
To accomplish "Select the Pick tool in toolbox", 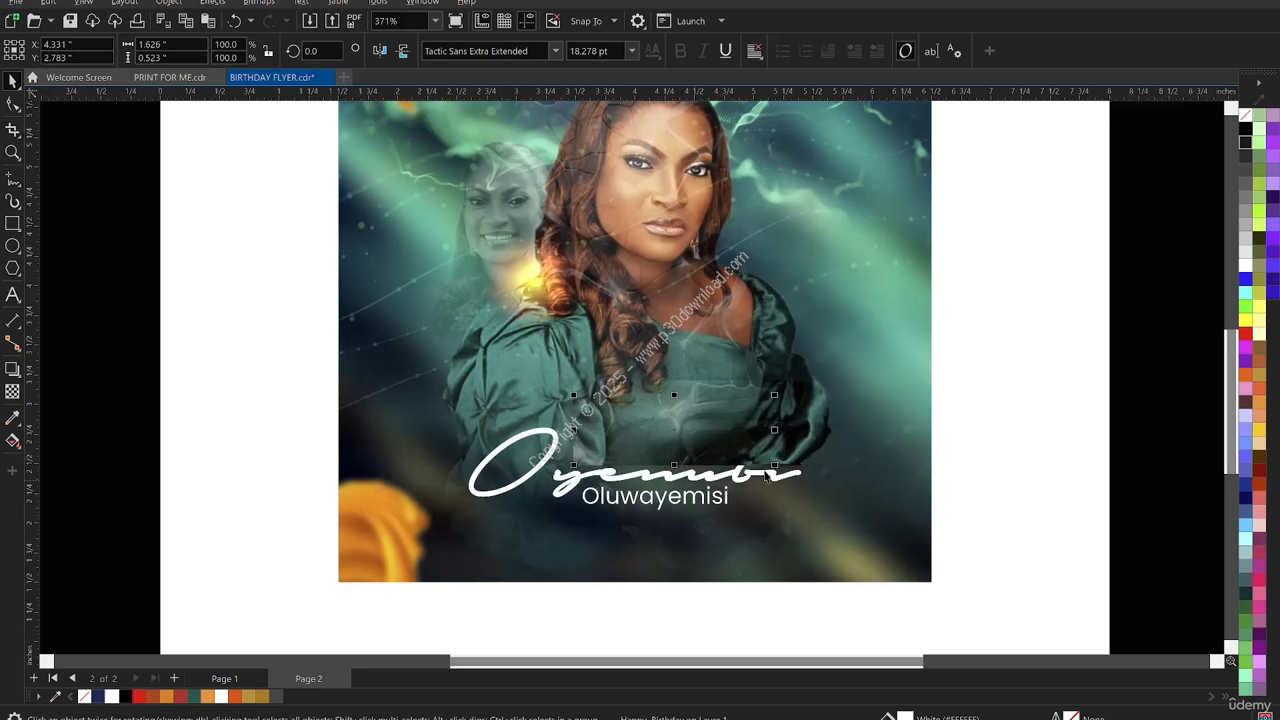I will (x=12, y=81).
